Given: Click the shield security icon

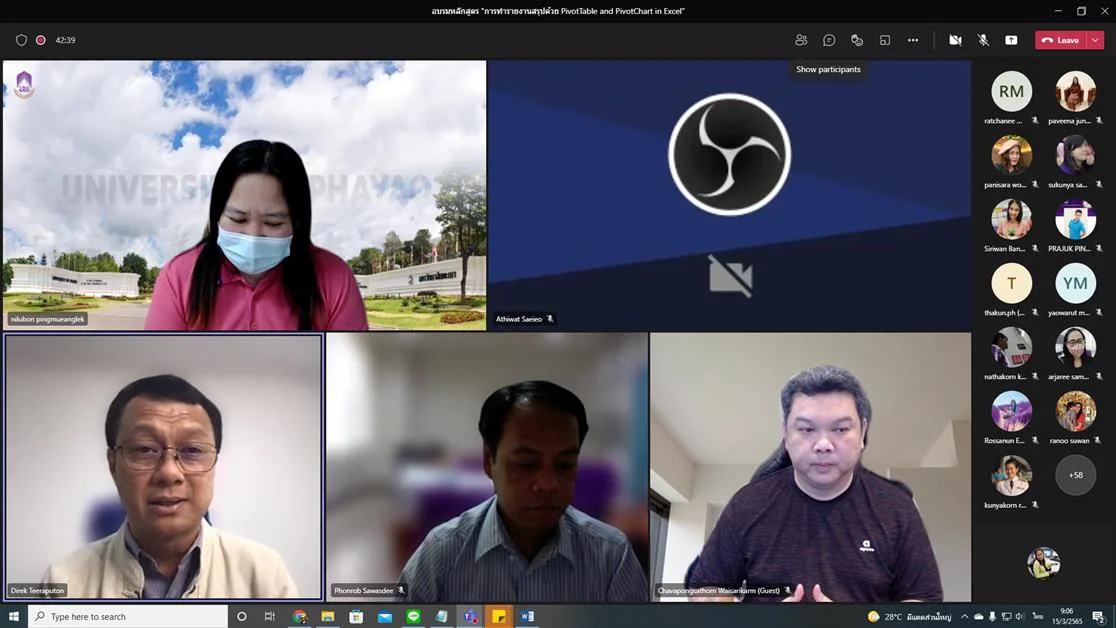Looking at the screenshot, I should pos(21,40).
